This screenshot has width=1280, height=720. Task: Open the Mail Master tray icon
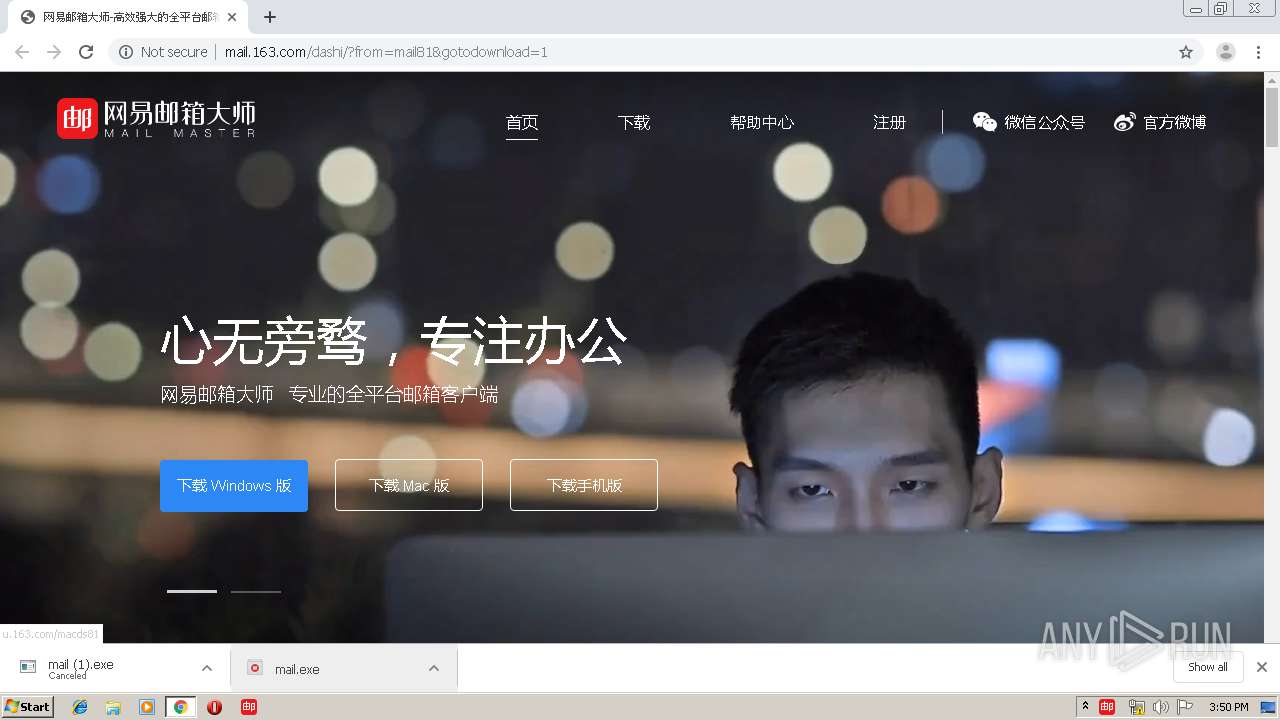pos(1108,707)
